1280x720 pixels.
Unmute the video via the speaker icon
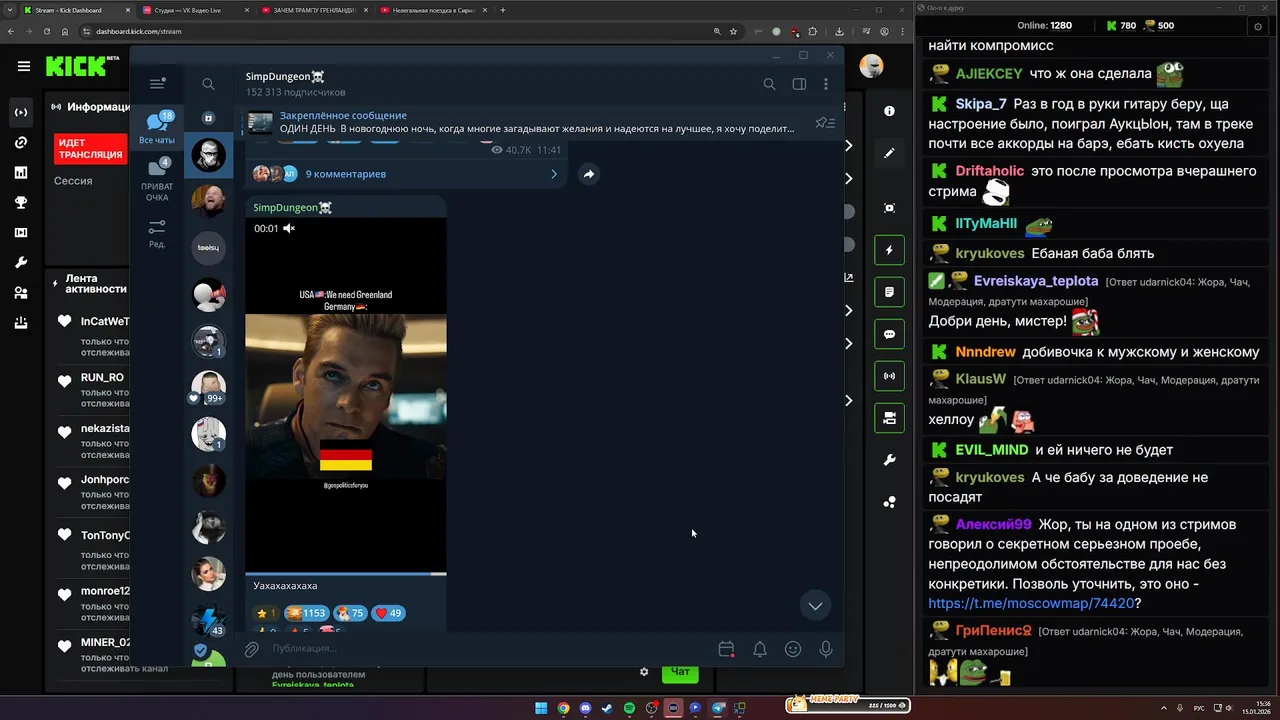[x=289, y=228]
